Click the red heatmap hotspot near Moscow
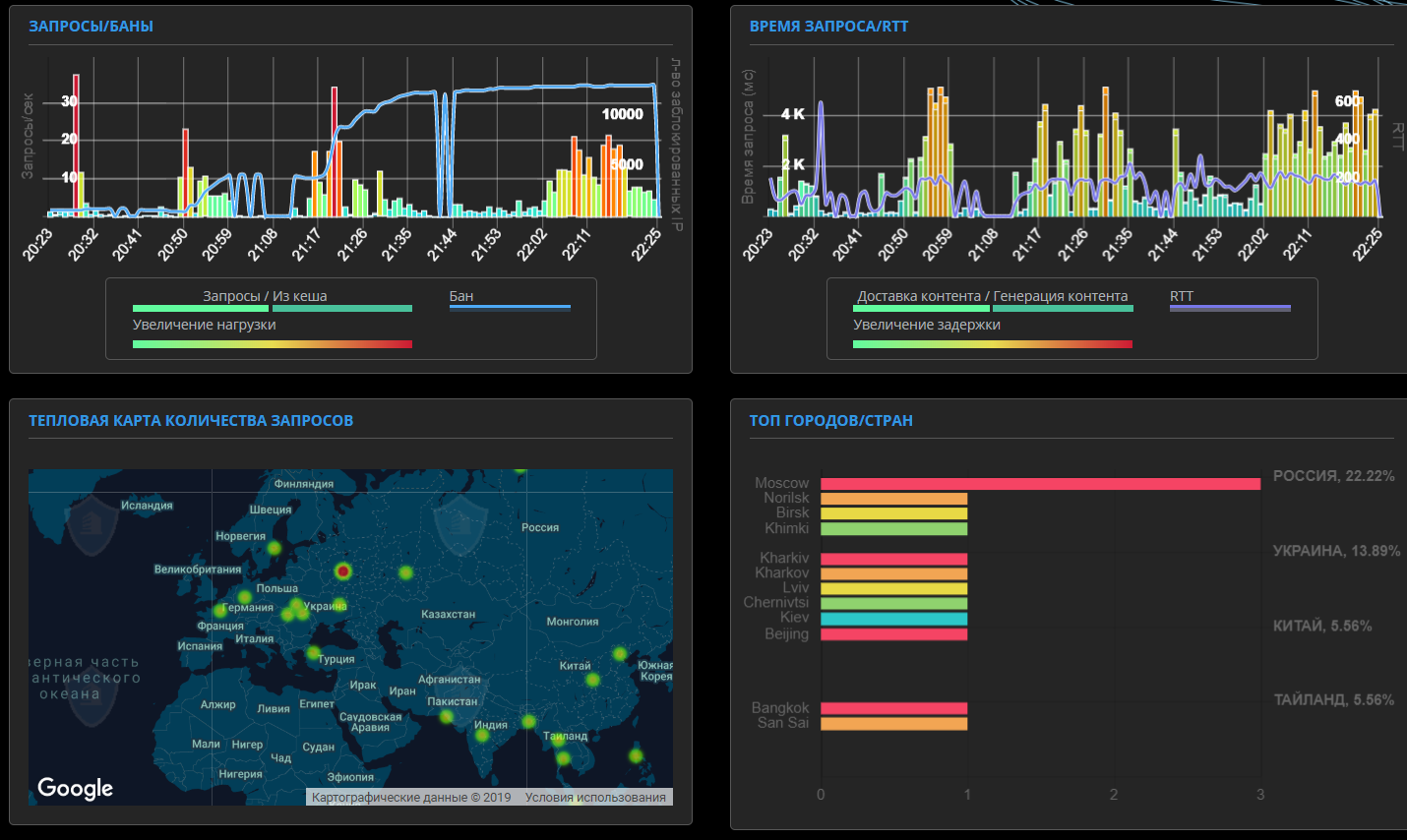The image size is (1407, 840). 342,570
